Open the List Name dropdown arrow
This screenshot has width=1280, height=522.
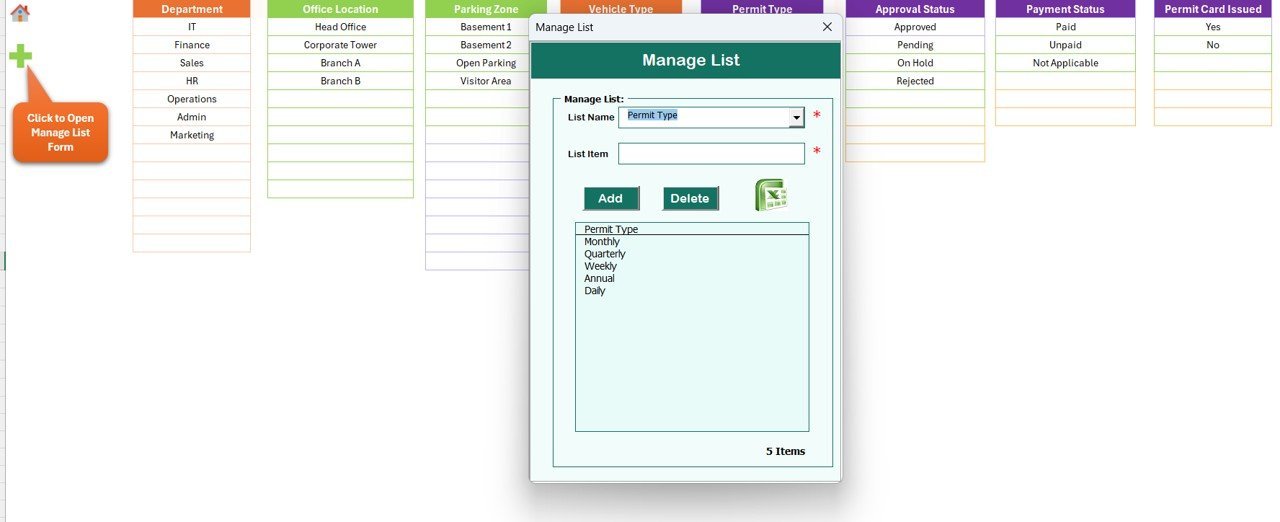[796, 118]
